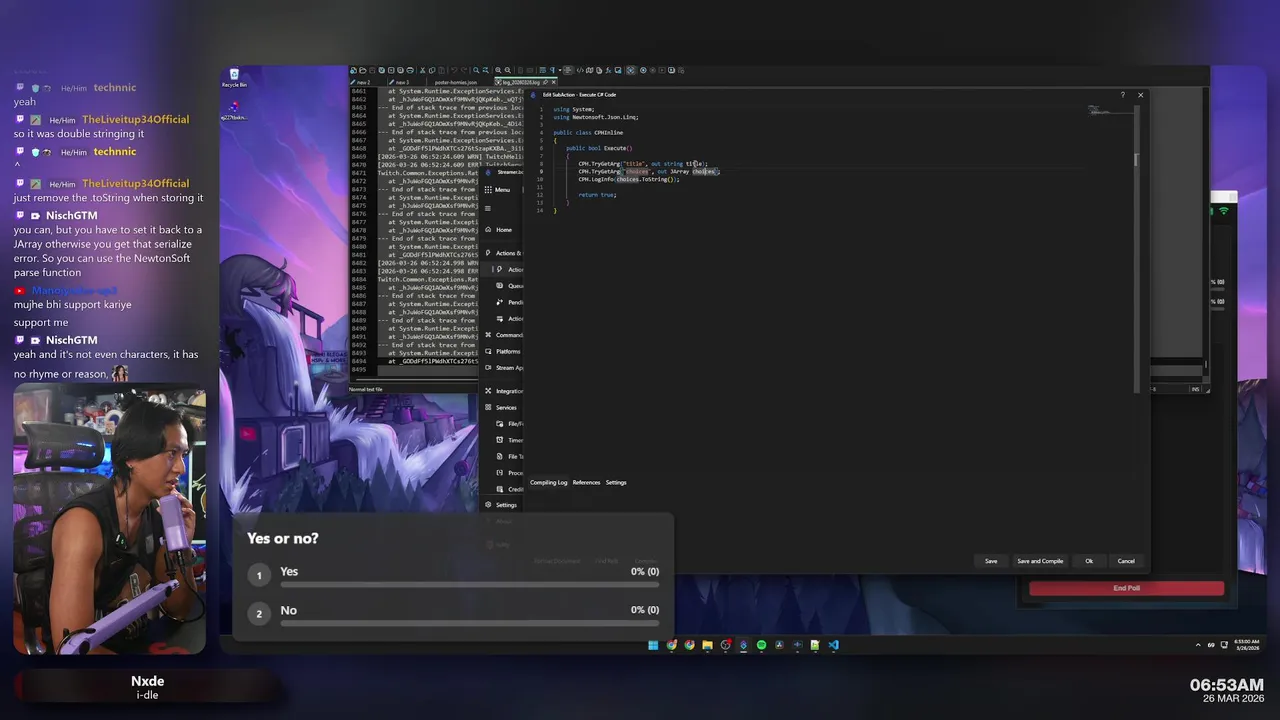Click the 'return true;' code line
The image size is (1280, 720).
tap(597, 195)
